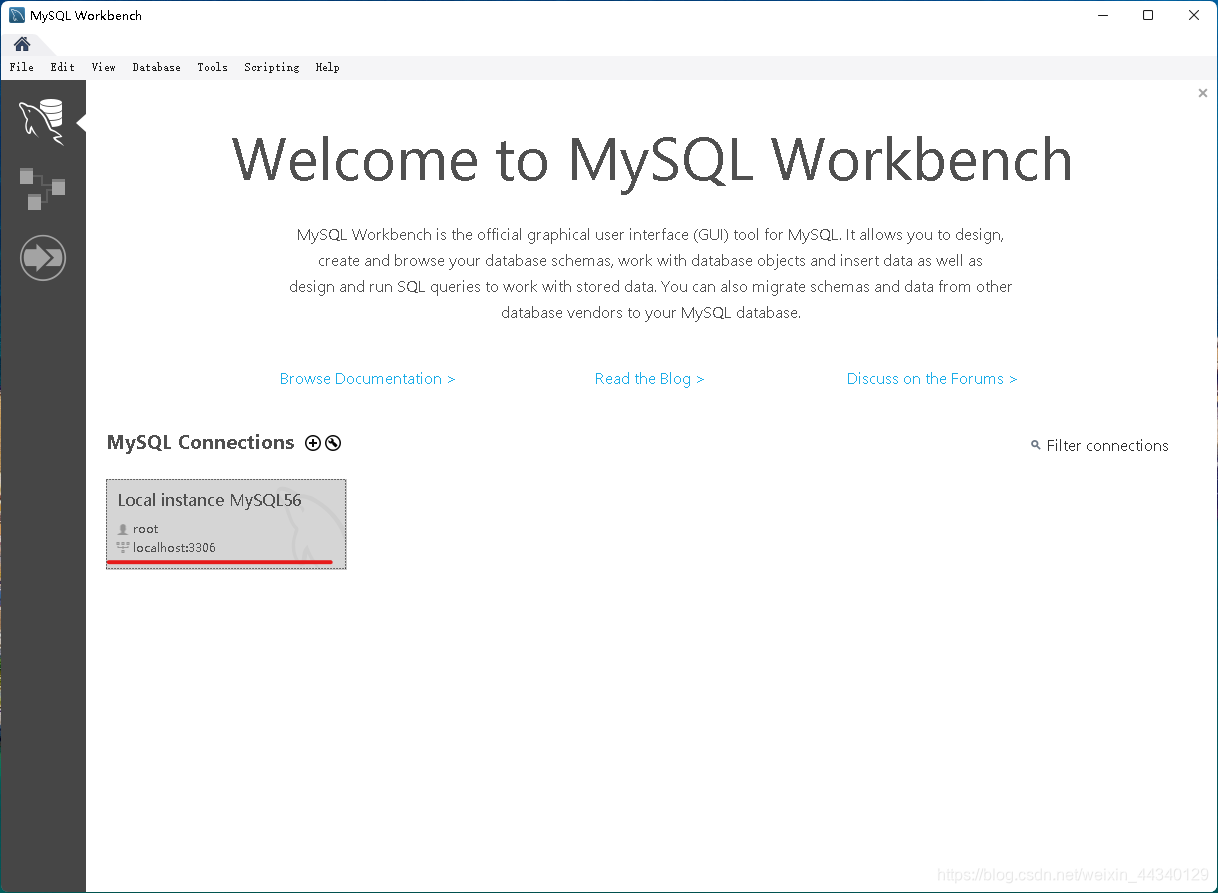Screen dimensions: 1218x893
Task: Dismiss the welcome banner with the X
Action: click(1202, 92)
